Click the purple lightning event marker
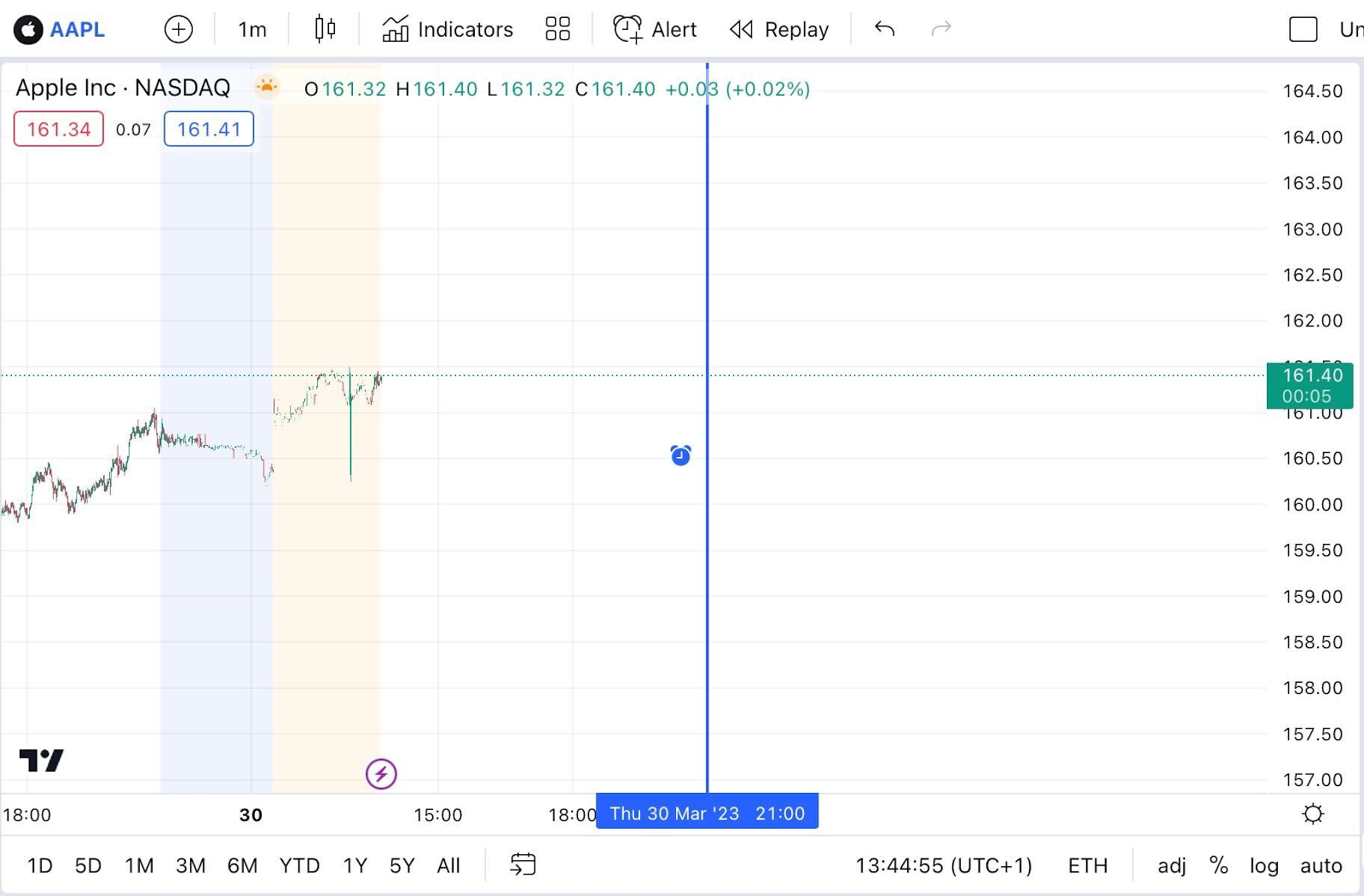This screenshot has height=896, width=1364. pyautogui.click(x=381, y=774)
